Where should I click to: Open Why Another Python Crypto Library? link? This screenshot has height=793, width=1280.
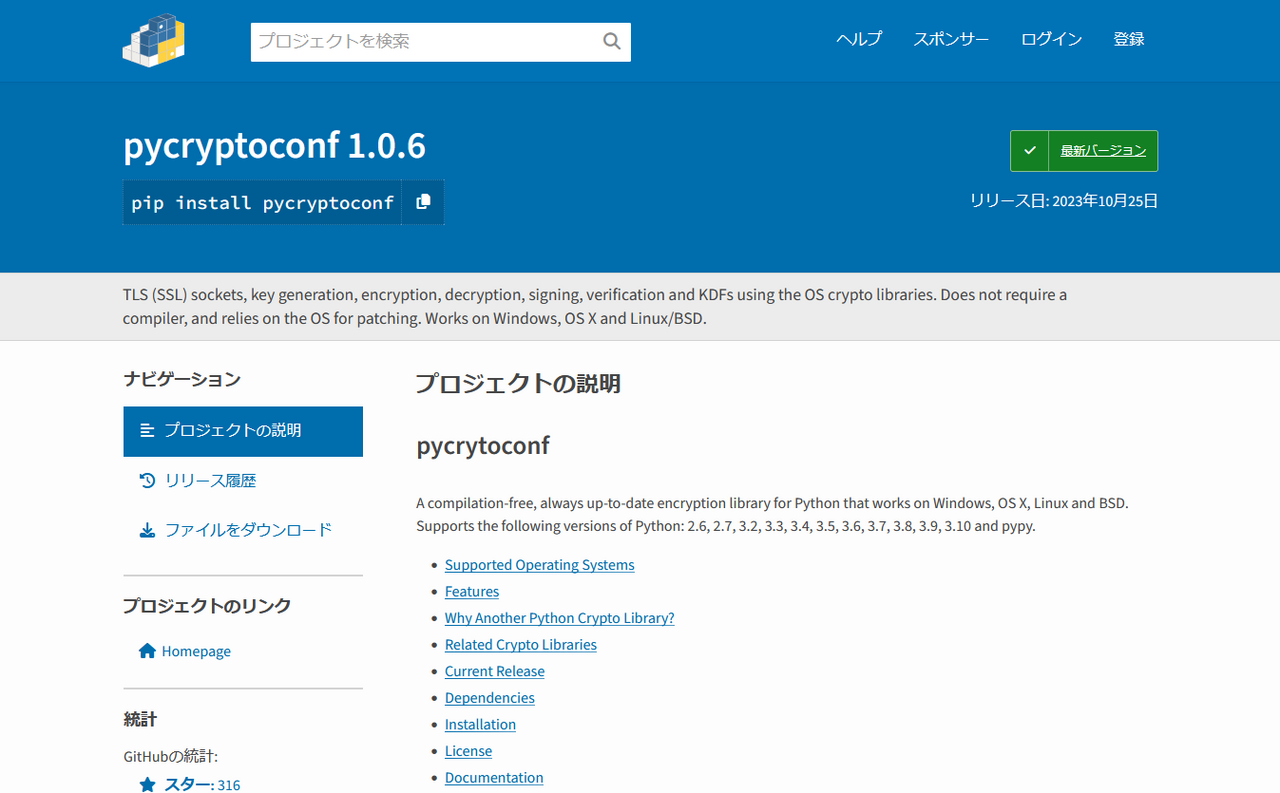pos(560,618)
